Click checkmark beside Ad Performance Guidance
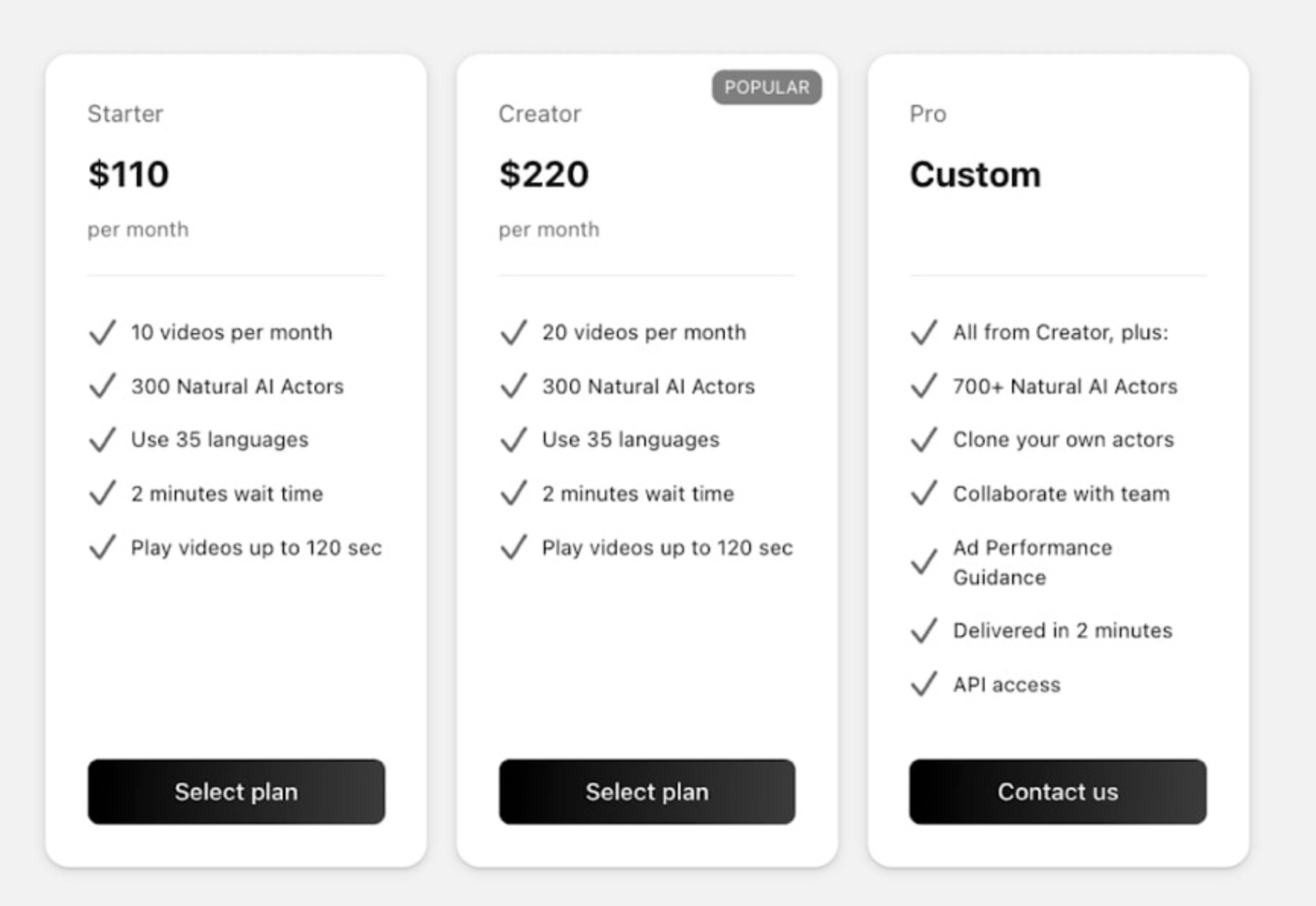The height and width of the screenshot is (906, 1316). (x=924, y=562)
